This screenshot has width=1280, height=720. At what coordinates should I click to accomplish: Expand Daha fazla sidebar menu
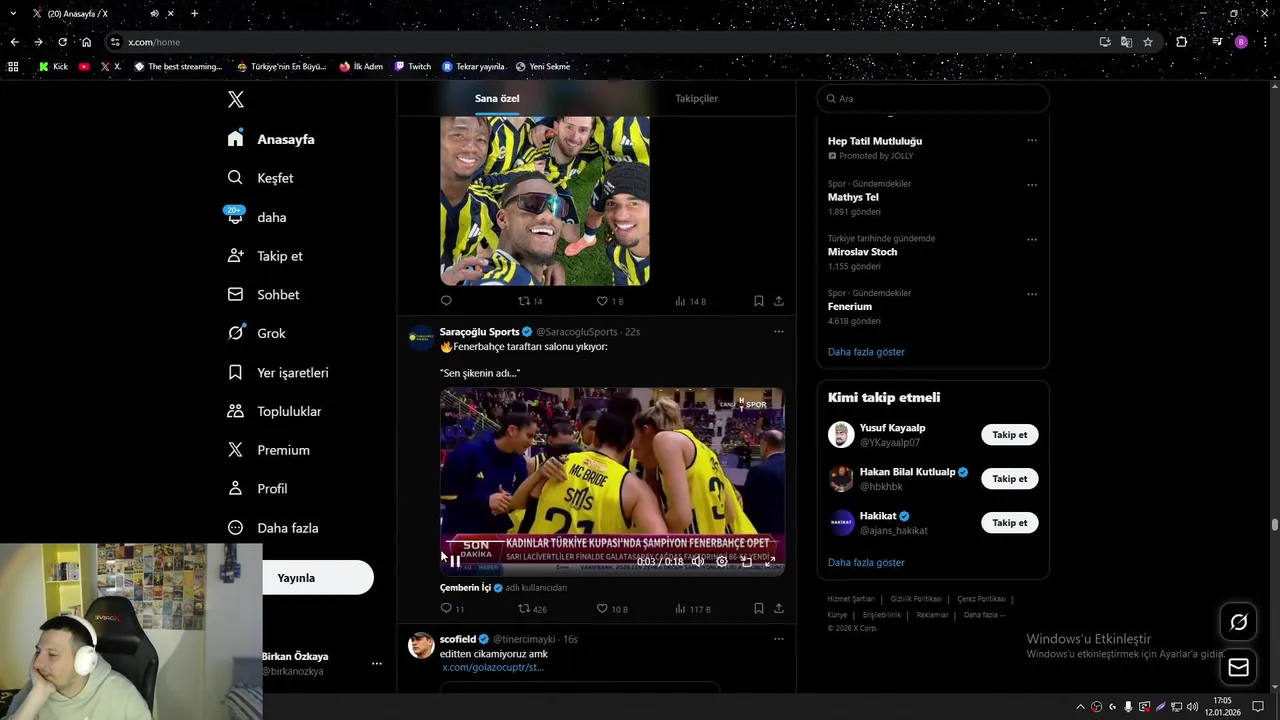click(273, 528)
